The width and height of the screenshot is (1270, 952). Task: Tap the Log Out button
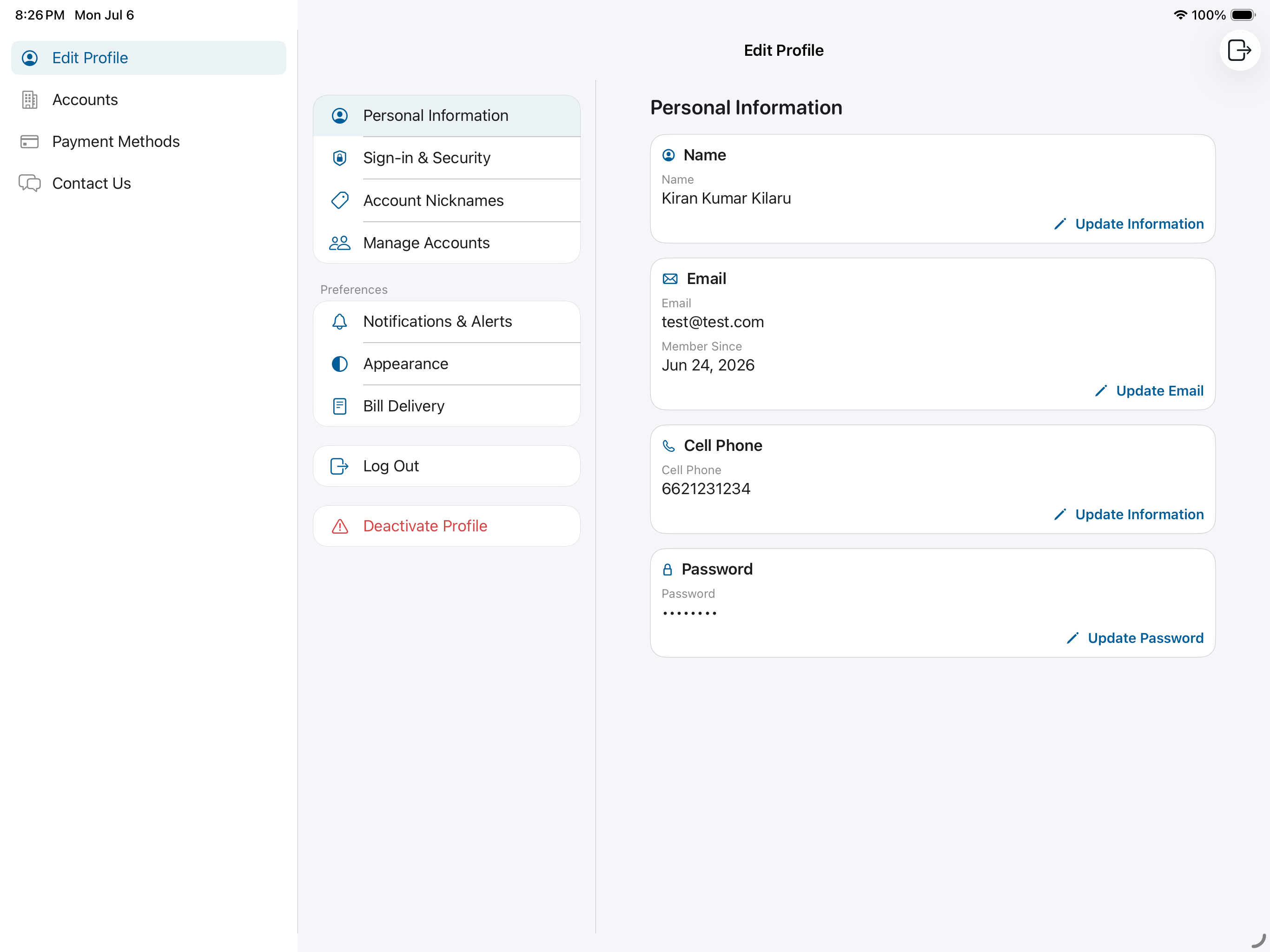447,466
